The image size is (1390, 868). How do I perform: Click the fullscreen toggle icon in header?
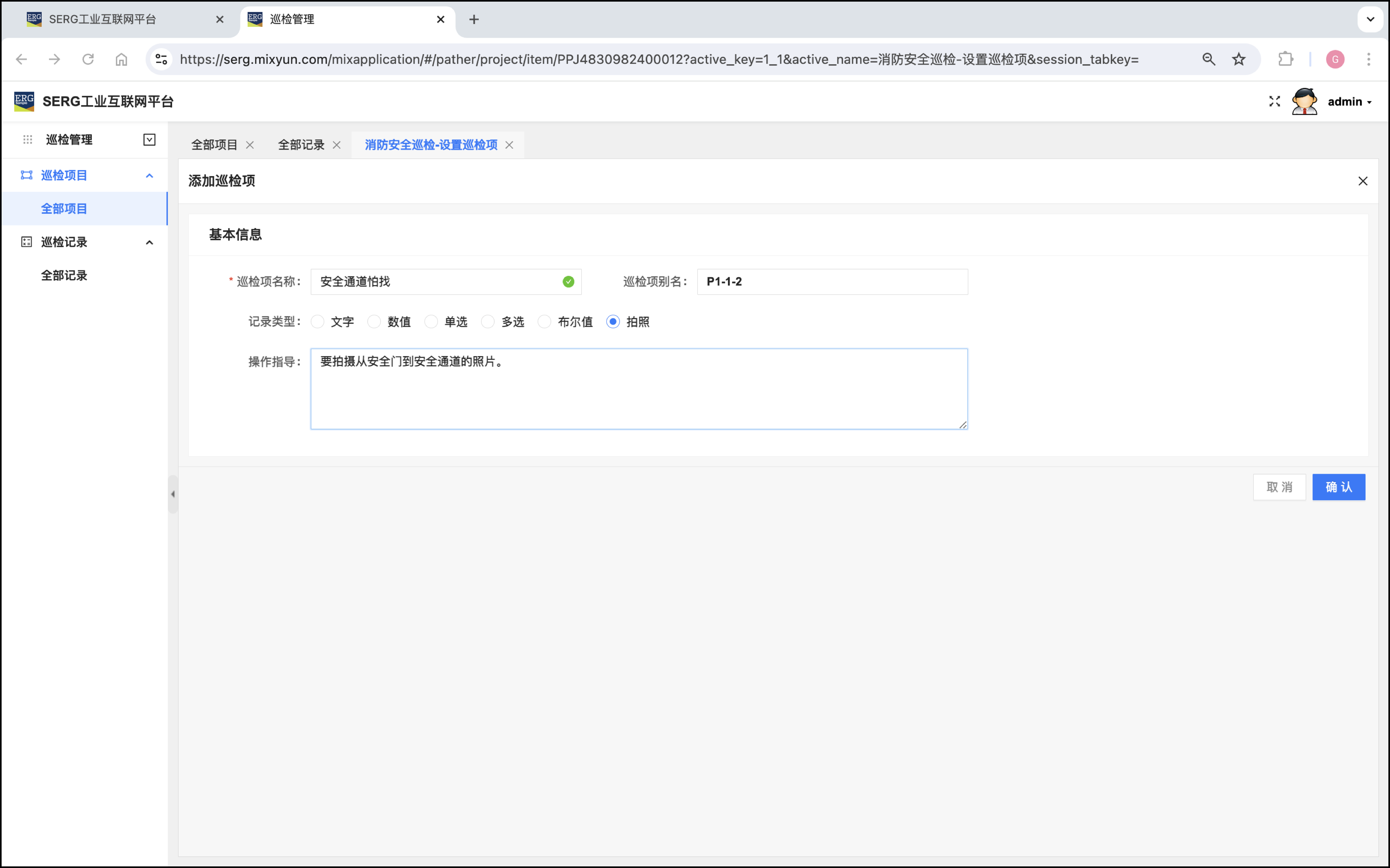(x=1274, y=101)
